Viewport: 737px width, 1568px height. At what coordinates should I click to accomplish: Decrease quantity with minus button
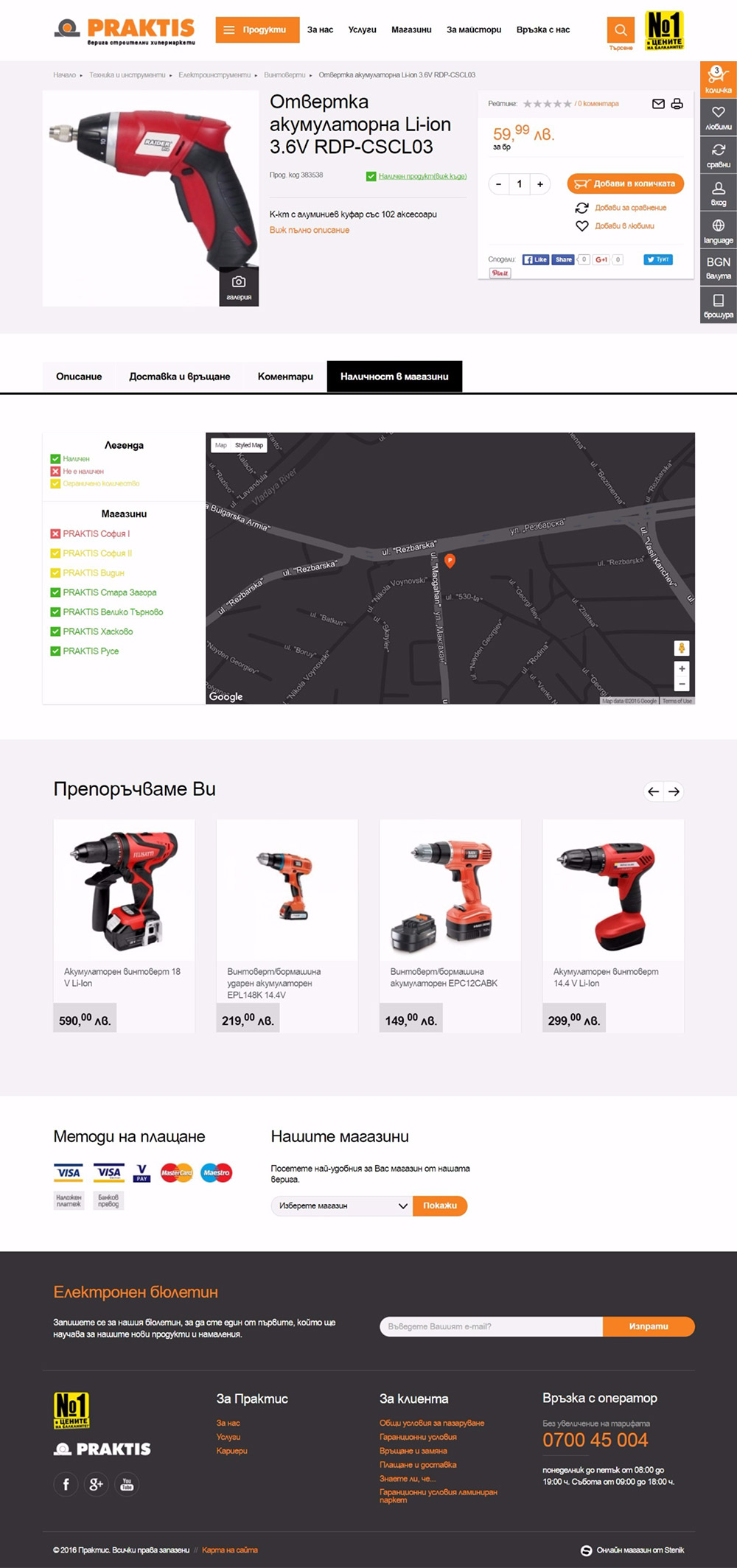[x=499, y=184]
